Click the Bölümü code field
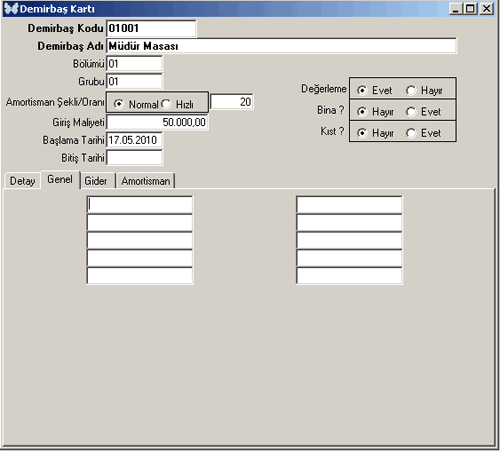 click(x=134, y=63)
